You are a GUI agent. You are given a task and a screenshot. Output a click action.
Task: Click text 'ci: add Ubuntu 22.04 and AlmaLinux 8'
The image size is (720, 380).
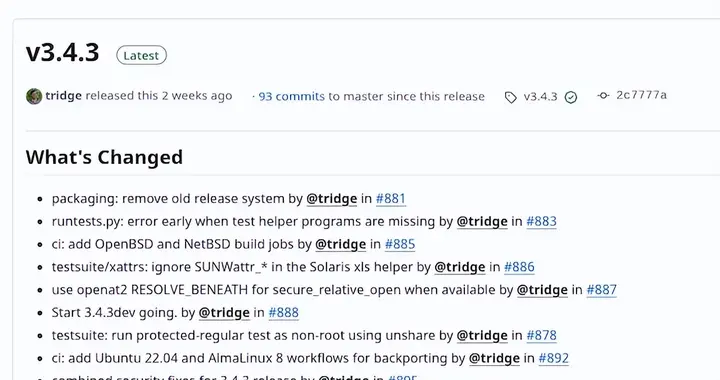[168, 358]
